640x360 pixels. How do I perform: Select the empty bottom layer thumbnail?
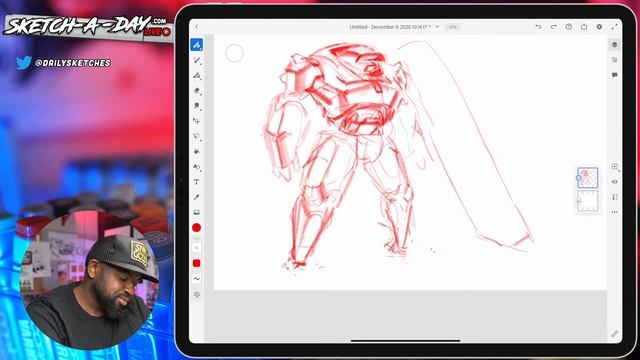588,201
